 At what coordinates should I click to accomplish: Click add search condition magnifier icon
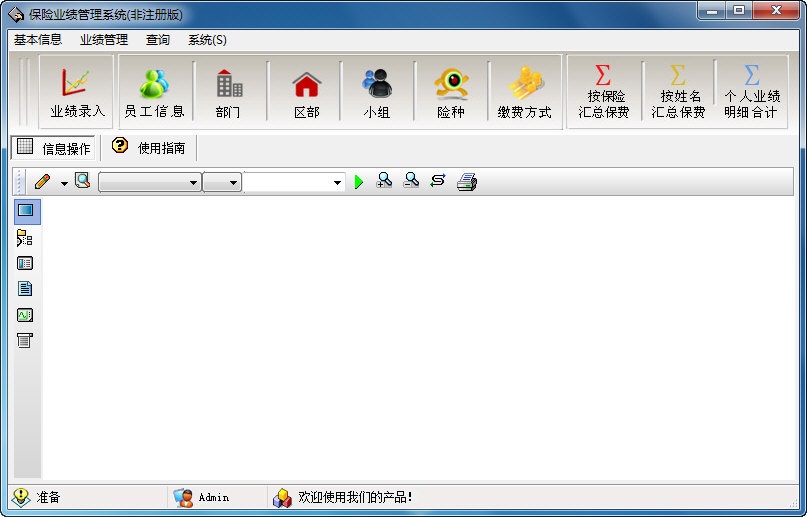384,180
